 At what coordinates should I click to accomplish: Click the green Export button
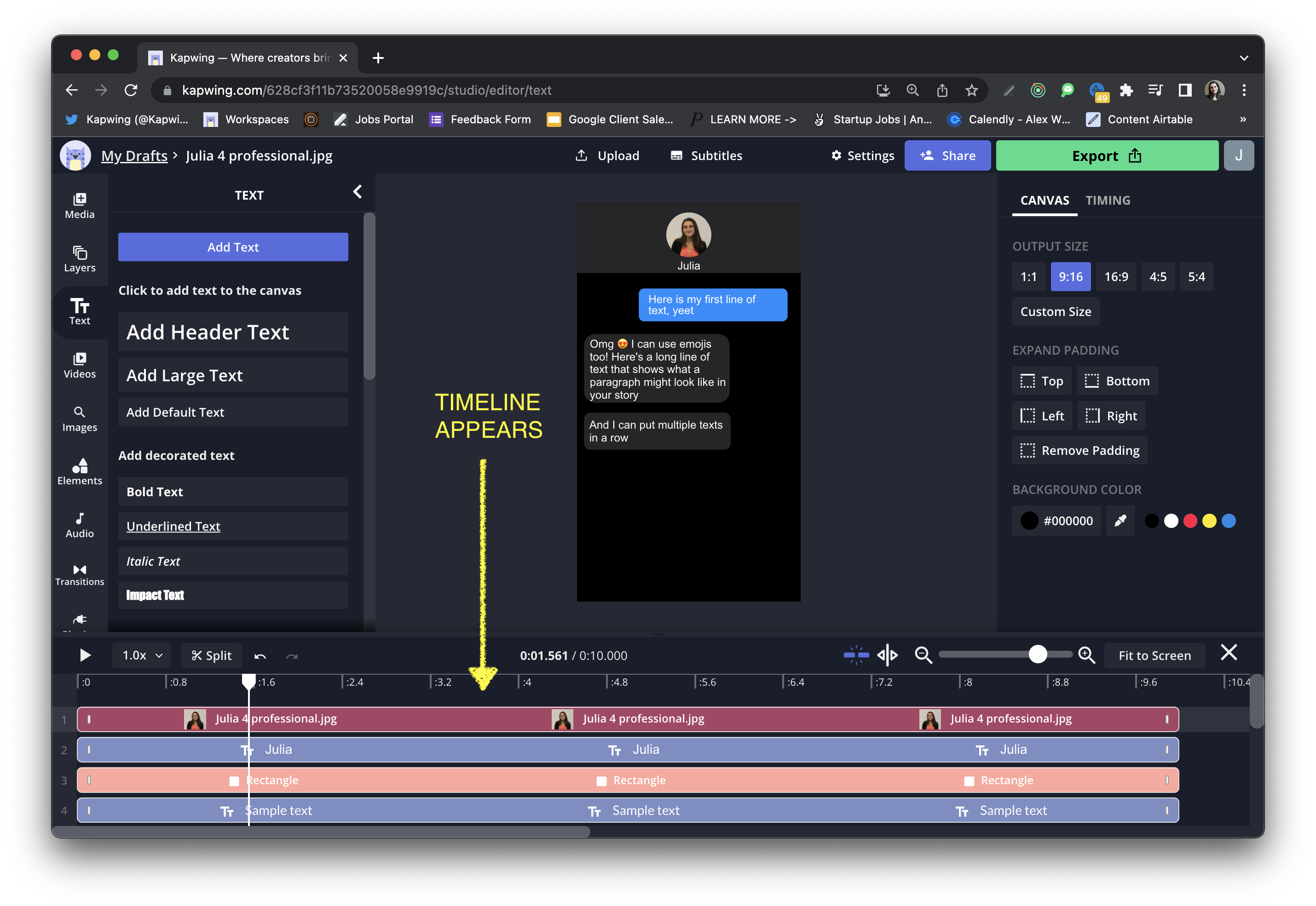pos(1107,155)
